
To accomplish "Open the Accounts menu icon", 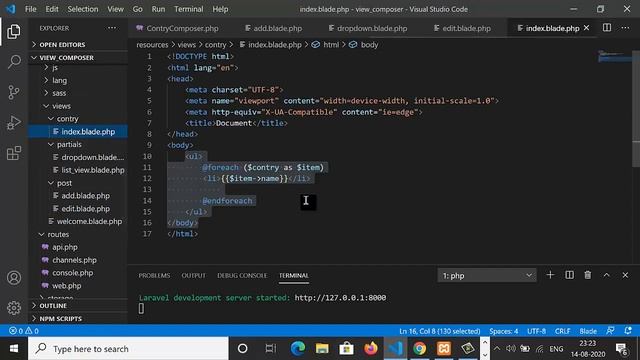I will tap(14, 278).
